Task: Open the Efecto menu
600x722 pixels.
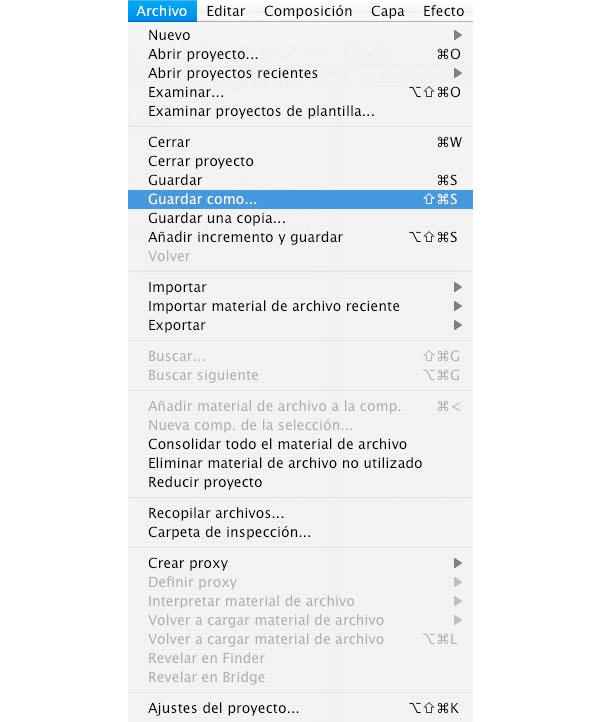Action: click(443, 11)
